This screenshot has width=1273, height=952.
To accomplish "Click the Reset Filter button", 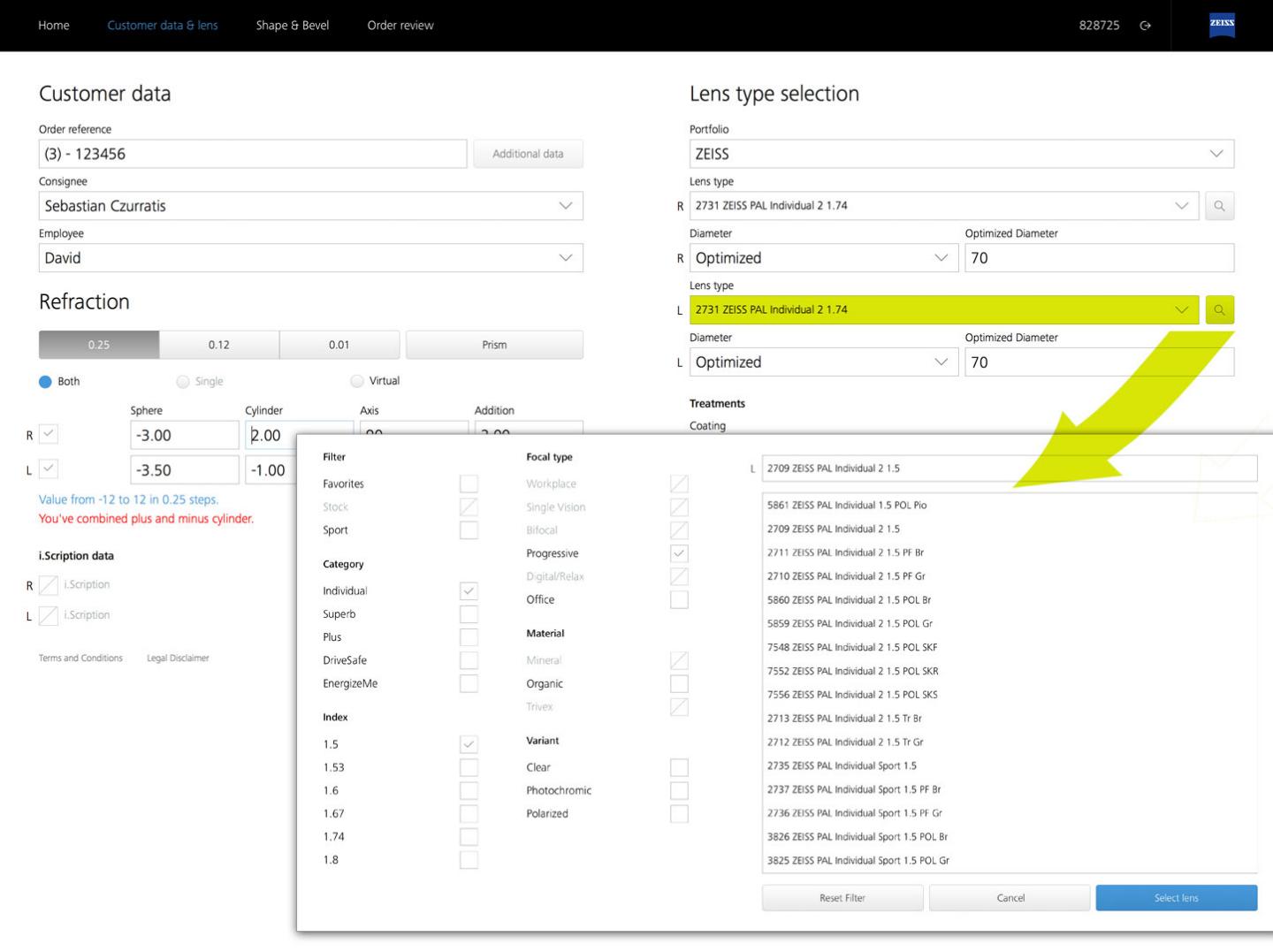I will tap(842, 898).
